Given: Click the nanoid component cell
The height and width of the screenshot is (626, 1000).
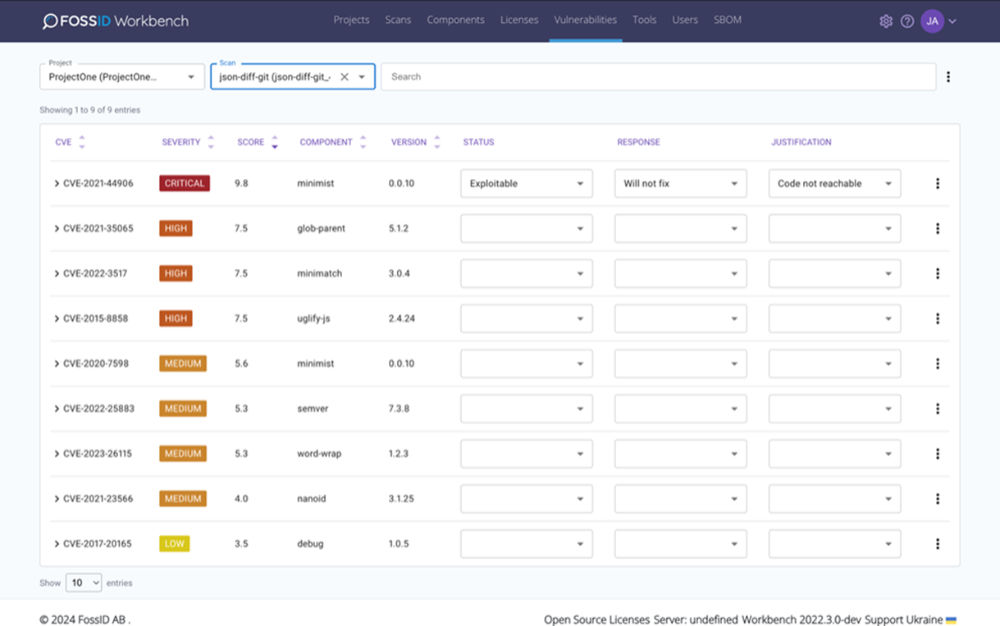Looking at the screenshot, I should tap(311, 499).
